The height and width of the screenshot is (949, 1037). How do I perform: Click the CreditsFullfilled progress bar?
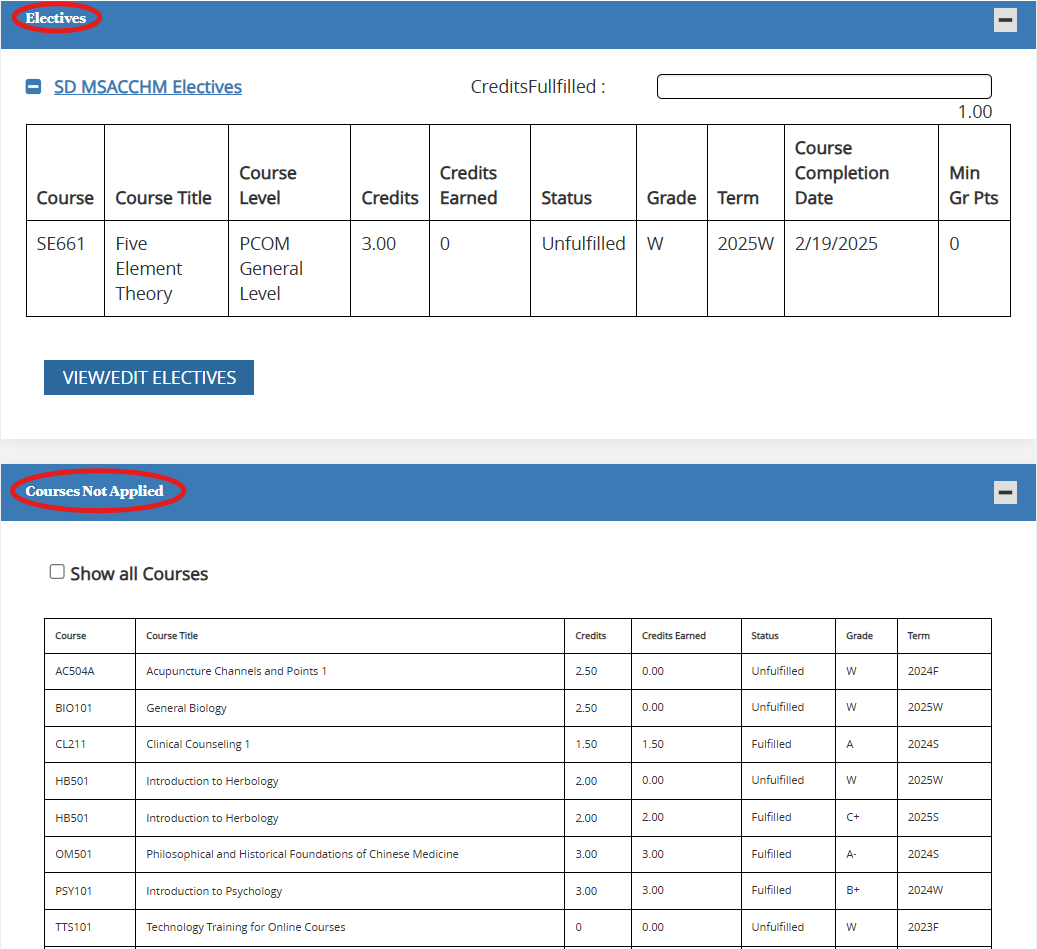click(x=823, y=87)
